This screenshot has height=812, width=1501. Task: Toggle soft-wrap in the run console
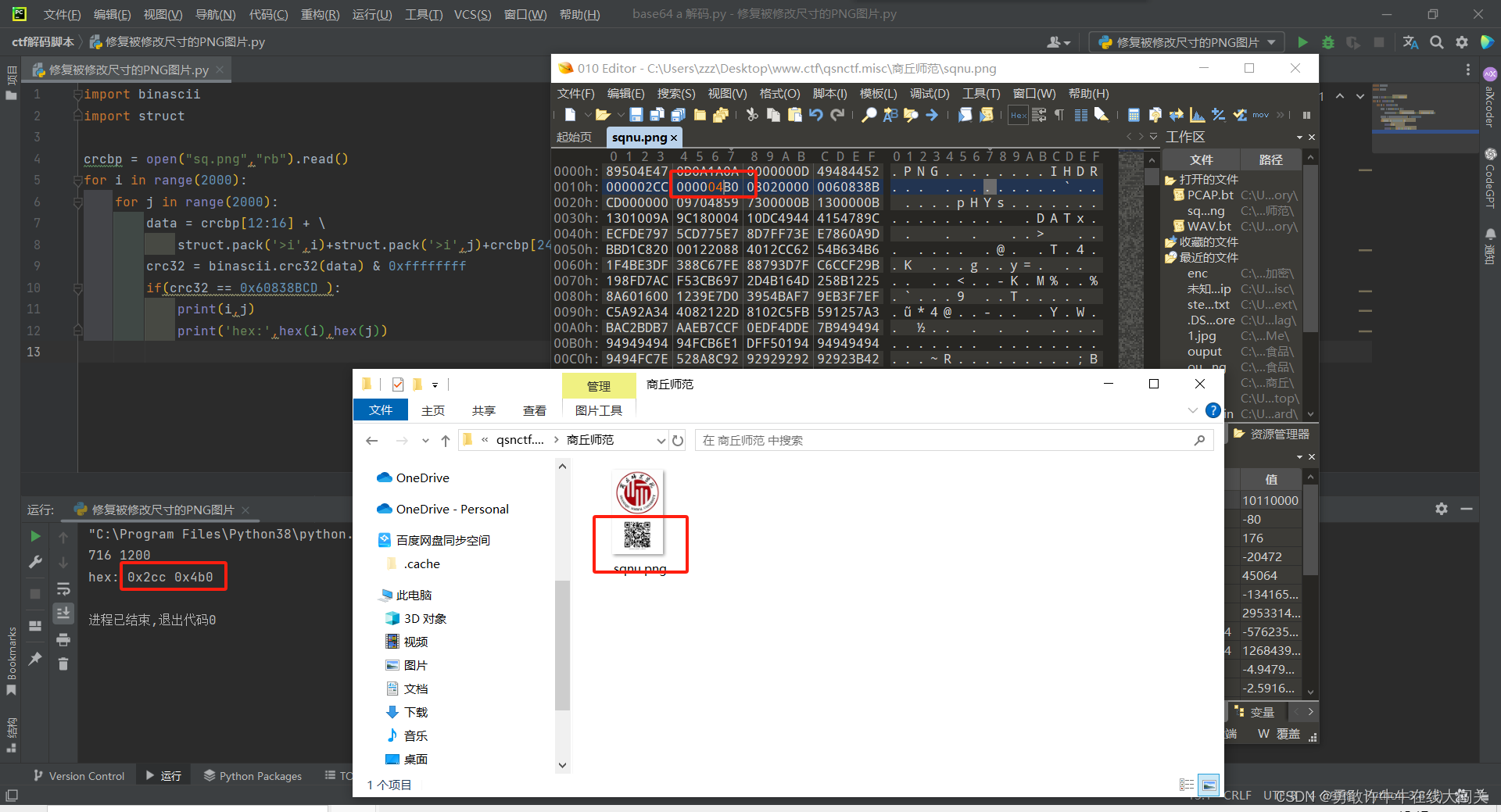pos(63,588)
